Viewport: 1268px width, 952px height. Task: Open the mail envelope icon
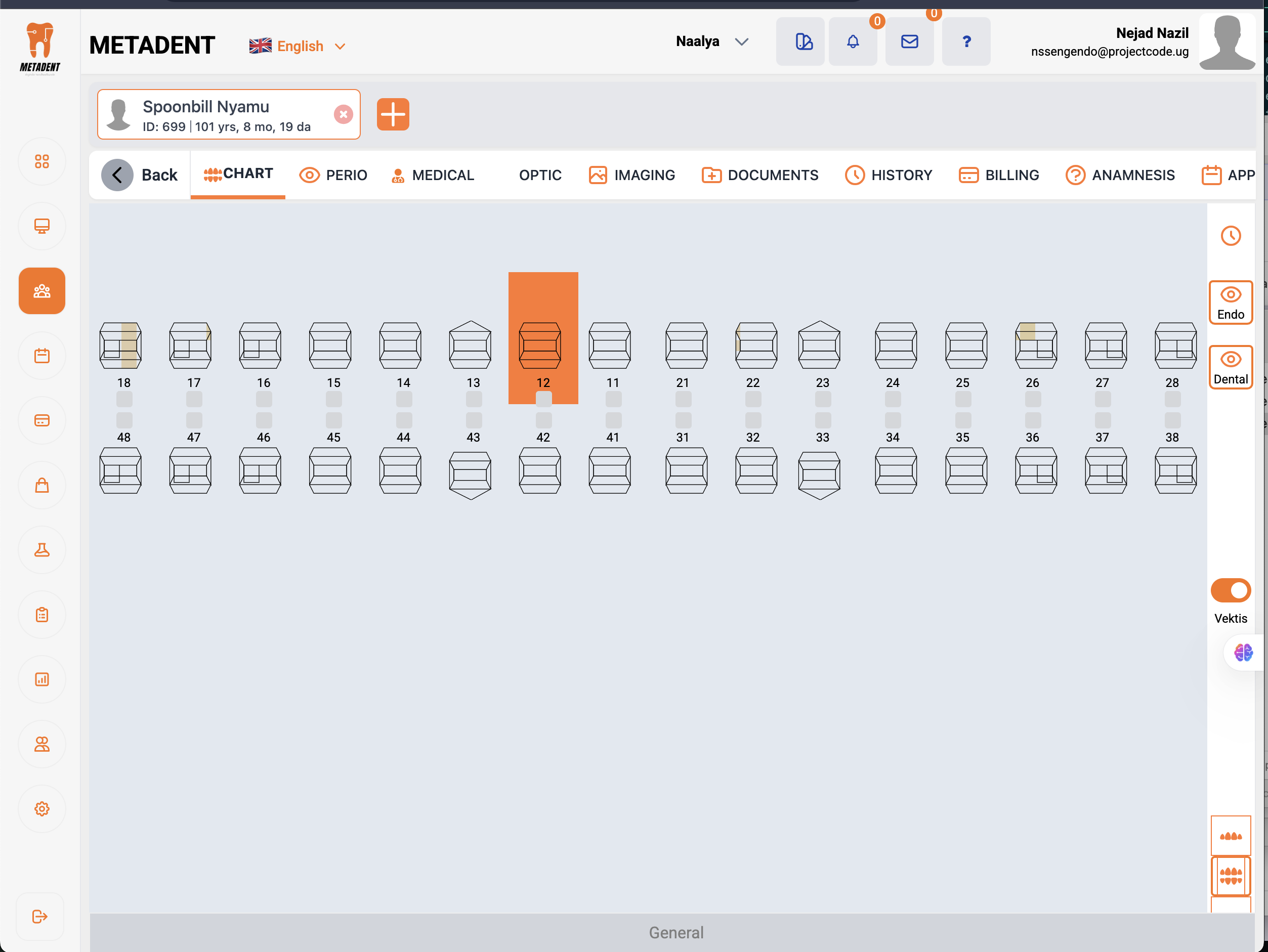(909, 41)
